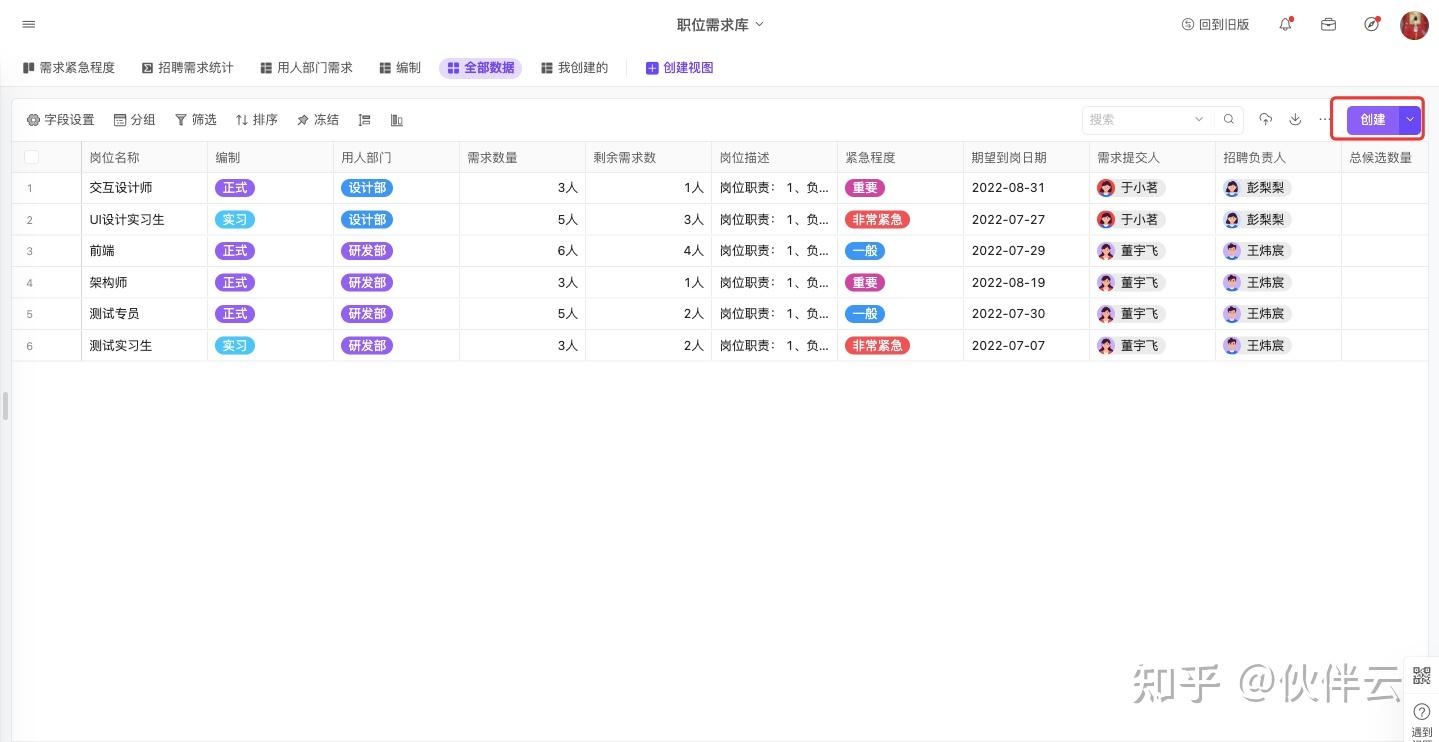Image resolution: width=1439 pixels, height=742 pixels.
Task: Click the 搜索 search input field
Action: [1138, 120]
